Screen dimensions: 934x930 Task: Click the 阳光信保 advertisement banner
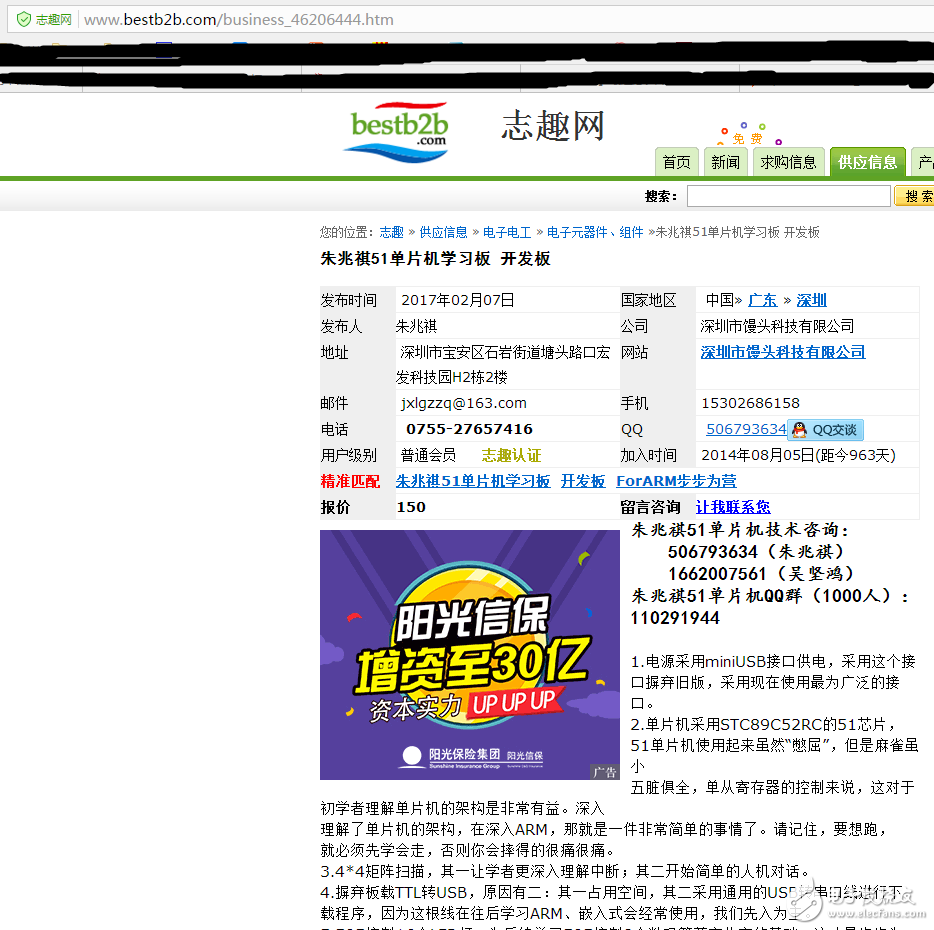point(469,655)
